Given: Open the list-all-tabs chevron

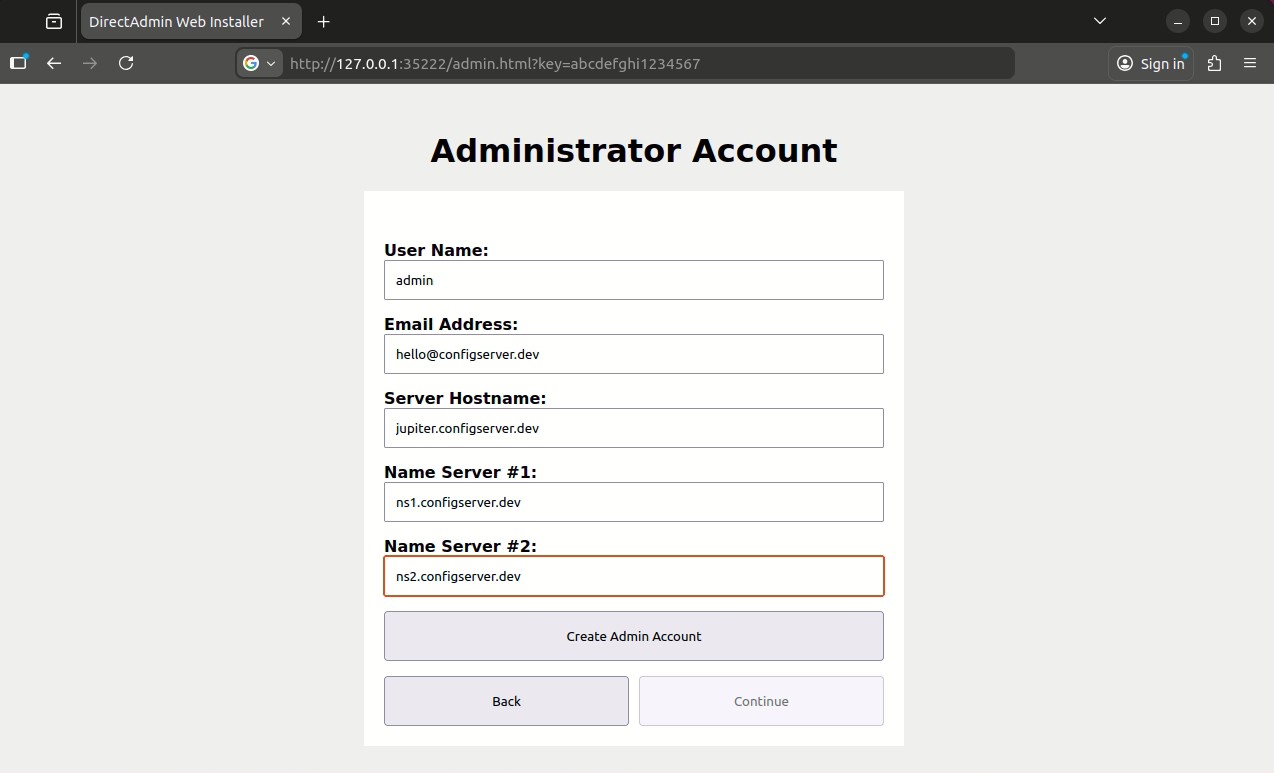Looking at the screenshot, I should pos(1099,20).
